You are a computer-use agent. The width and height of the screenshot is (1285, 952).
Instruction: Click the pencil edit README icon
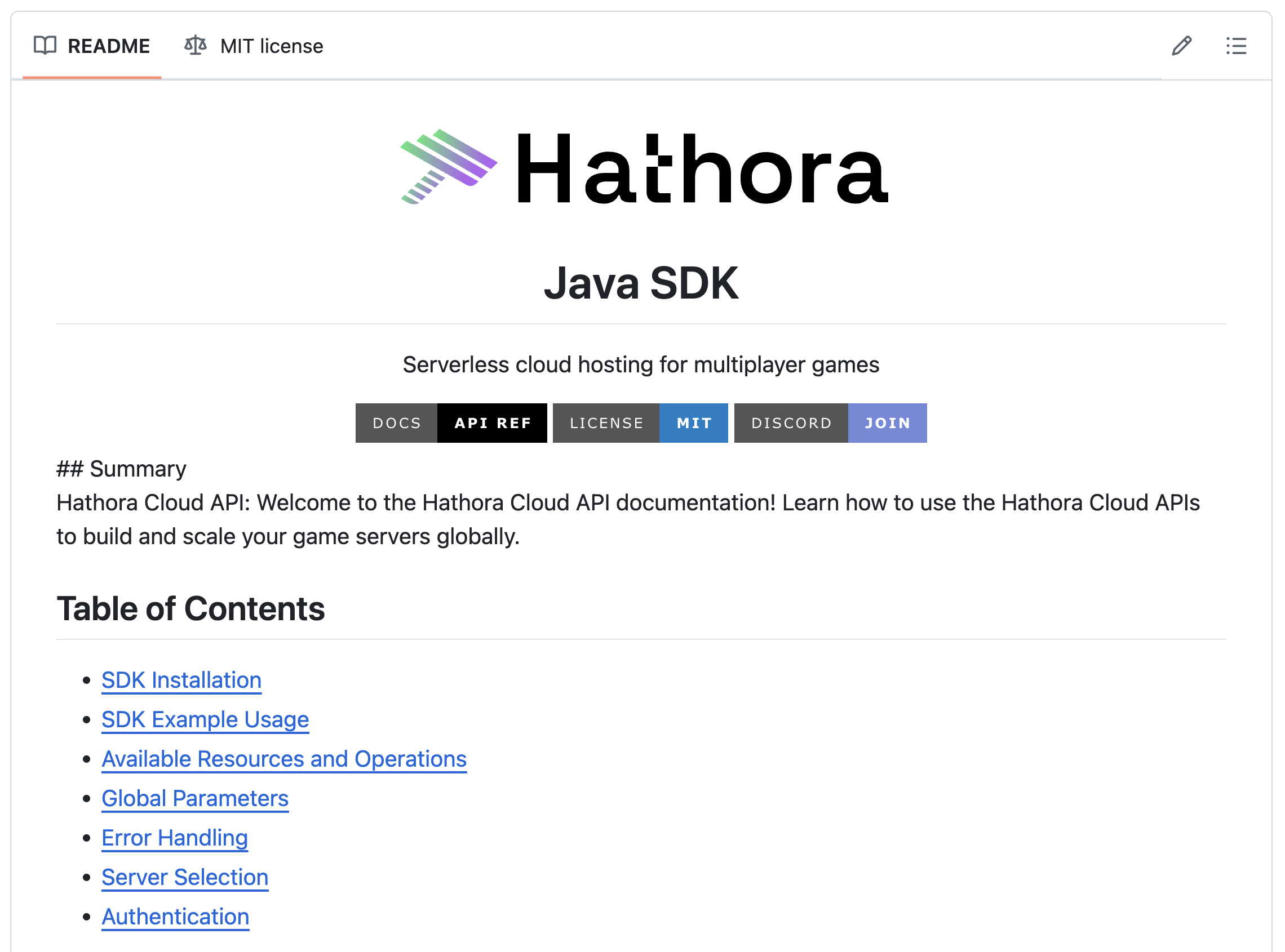tap(1181, 46)
